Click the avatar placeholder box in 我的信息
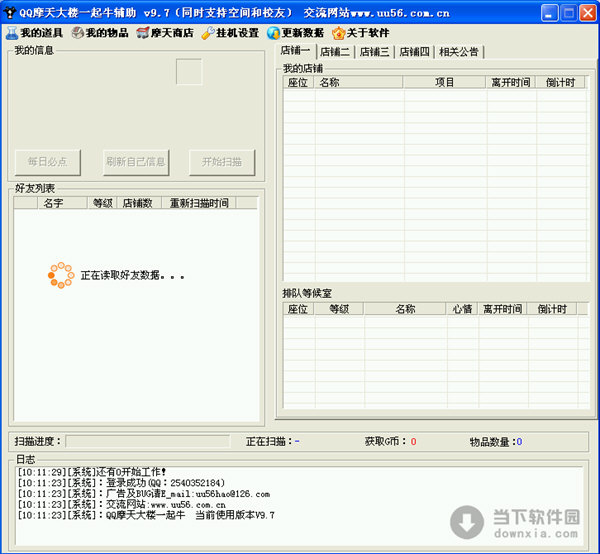600x554 pixels. coord(189,72)
